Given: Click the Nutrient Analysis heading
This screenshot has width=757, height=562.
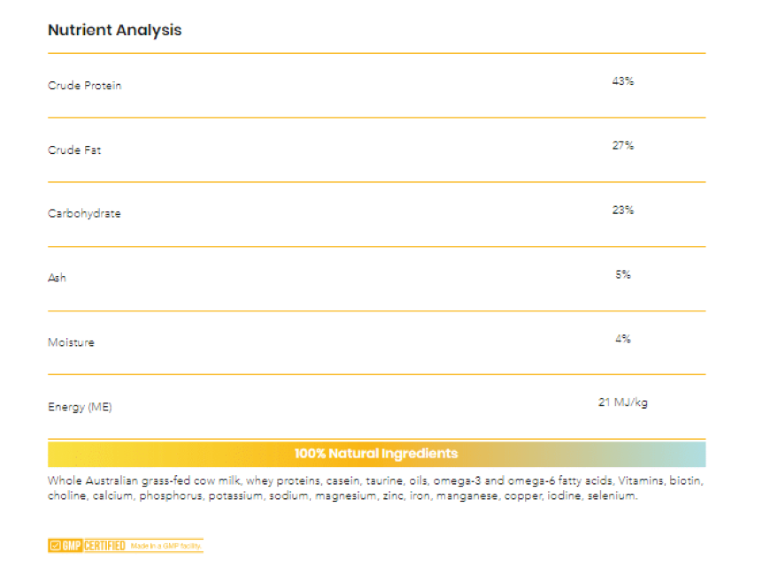Looking at the screenshot, I should point(115,30).
